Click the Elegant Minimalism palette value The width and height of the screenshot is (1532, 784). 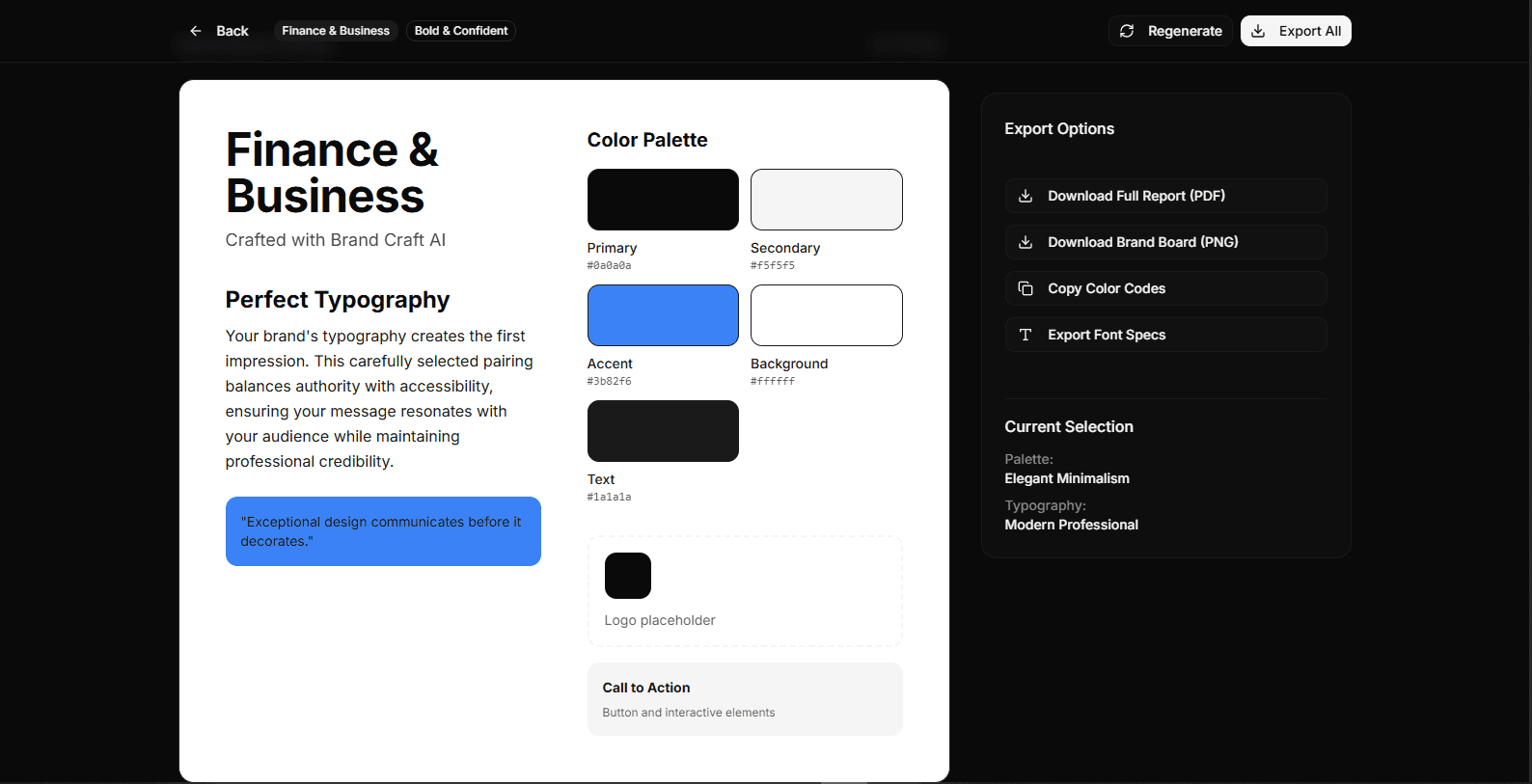click(1067, 478)
